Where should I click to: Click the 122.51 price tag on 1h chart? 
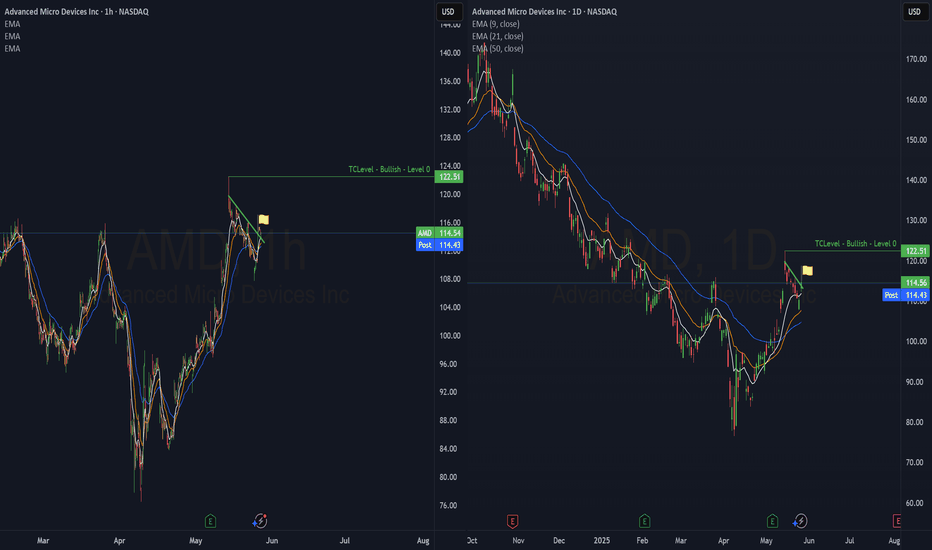pyautogui.click(x=449, y=177)
